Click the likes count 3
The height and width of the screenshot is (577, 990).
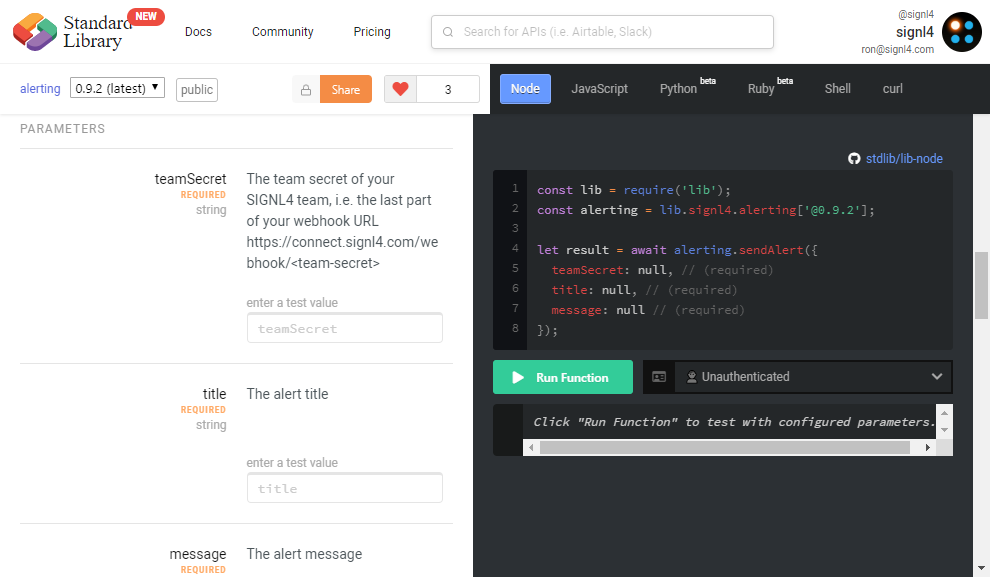448,89
